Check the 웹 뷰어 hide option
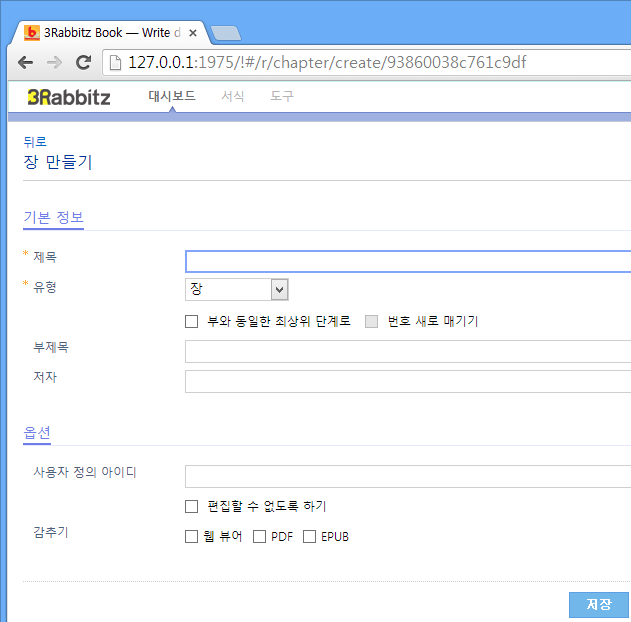The height and width of the screenshot is (622, 631). [x=192, y=537]
